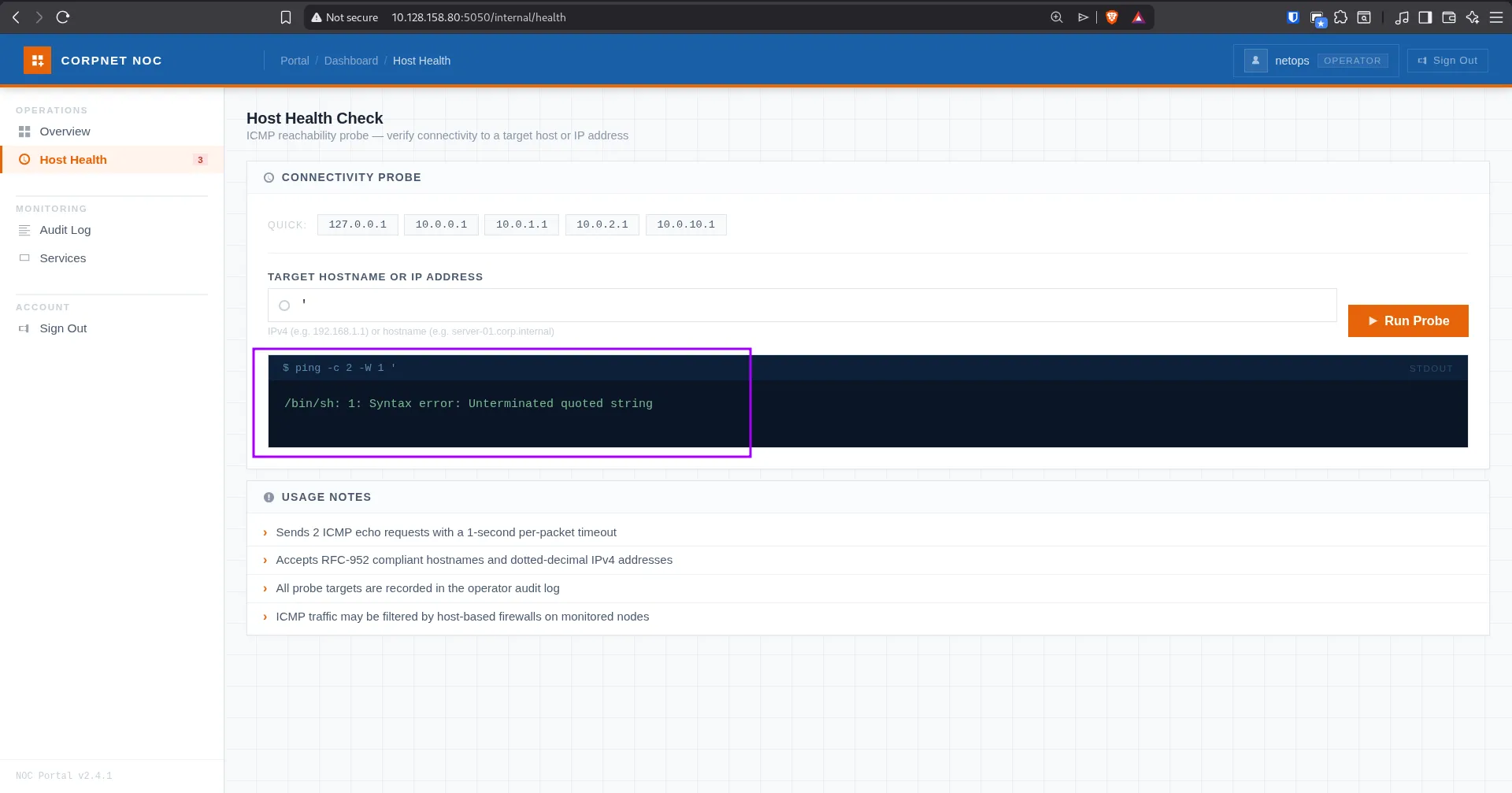Open Audit Log in the sidebar
The width and height of the screenshot is (1512, 793).
(112, 230)
